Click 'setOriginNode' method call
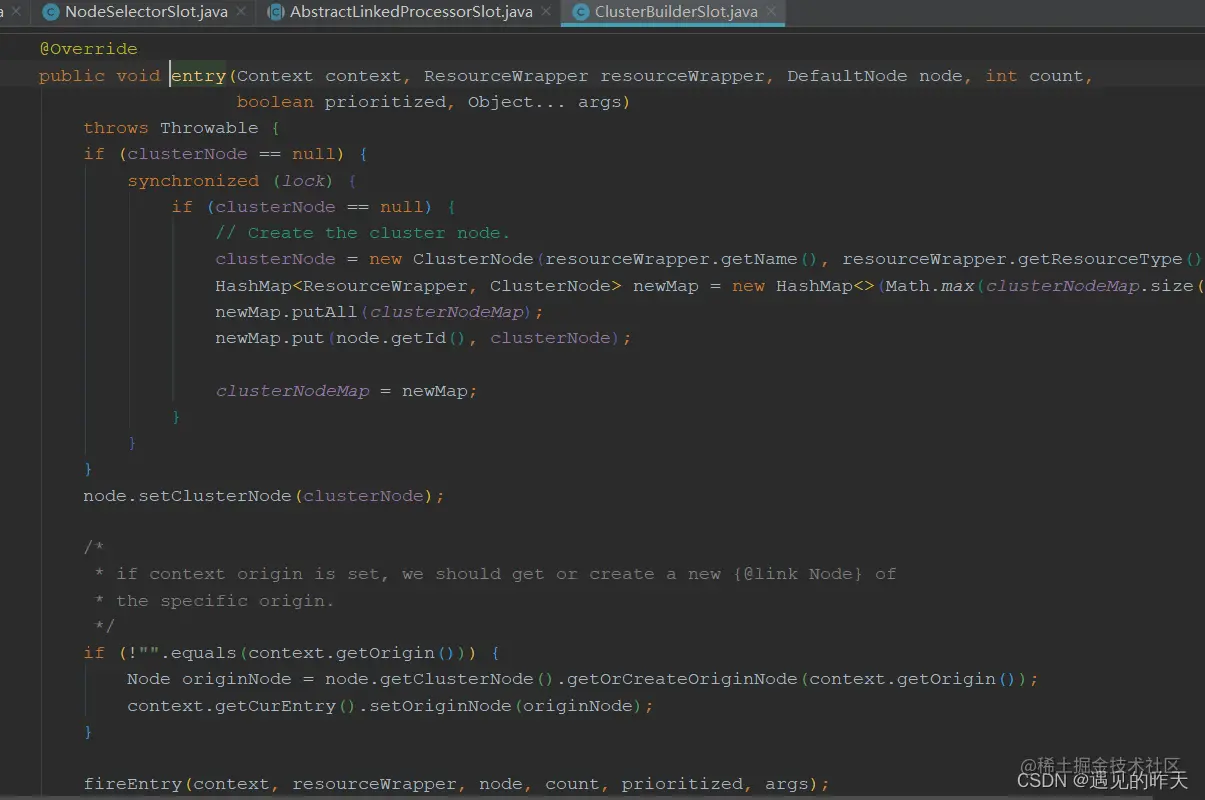Screen dimensions: 1205x800 click(x=440, y=706)
